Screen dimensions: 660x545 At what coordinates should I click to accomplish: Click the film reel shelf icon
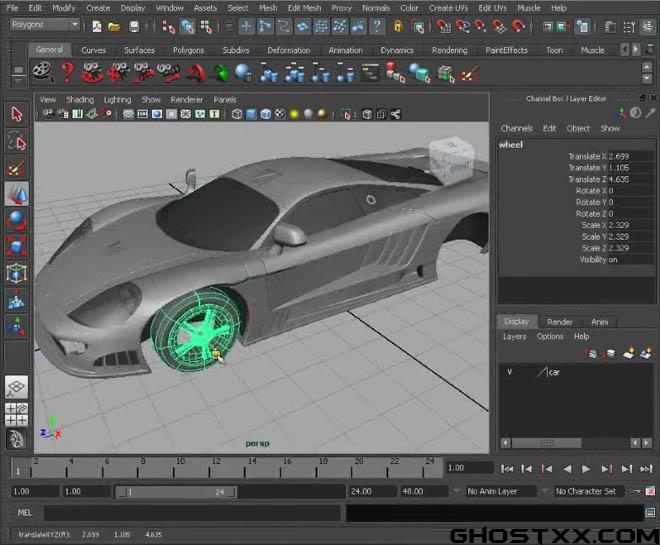(43, 72)
